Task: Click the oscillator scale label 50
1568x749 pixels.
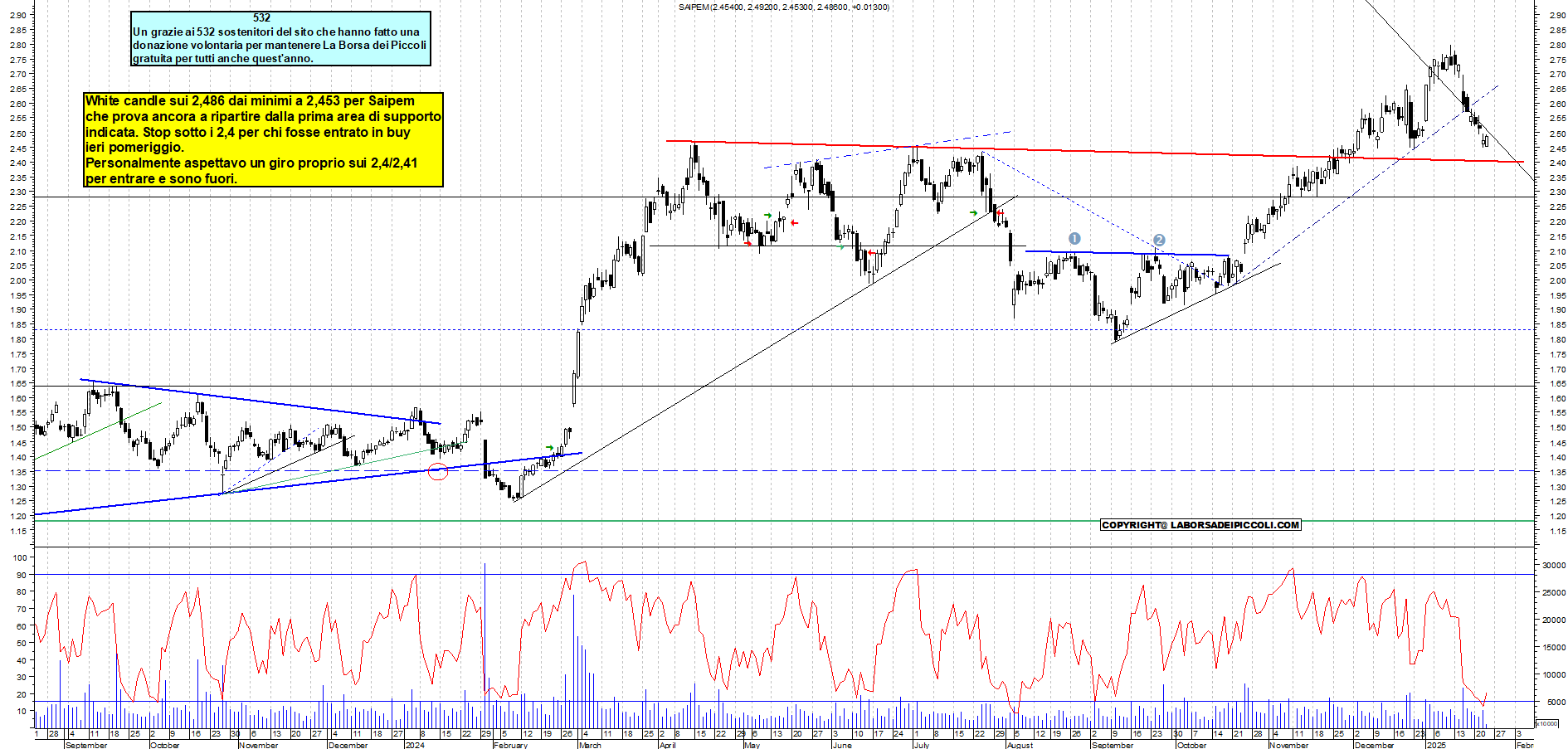Action: pos(22,643)
